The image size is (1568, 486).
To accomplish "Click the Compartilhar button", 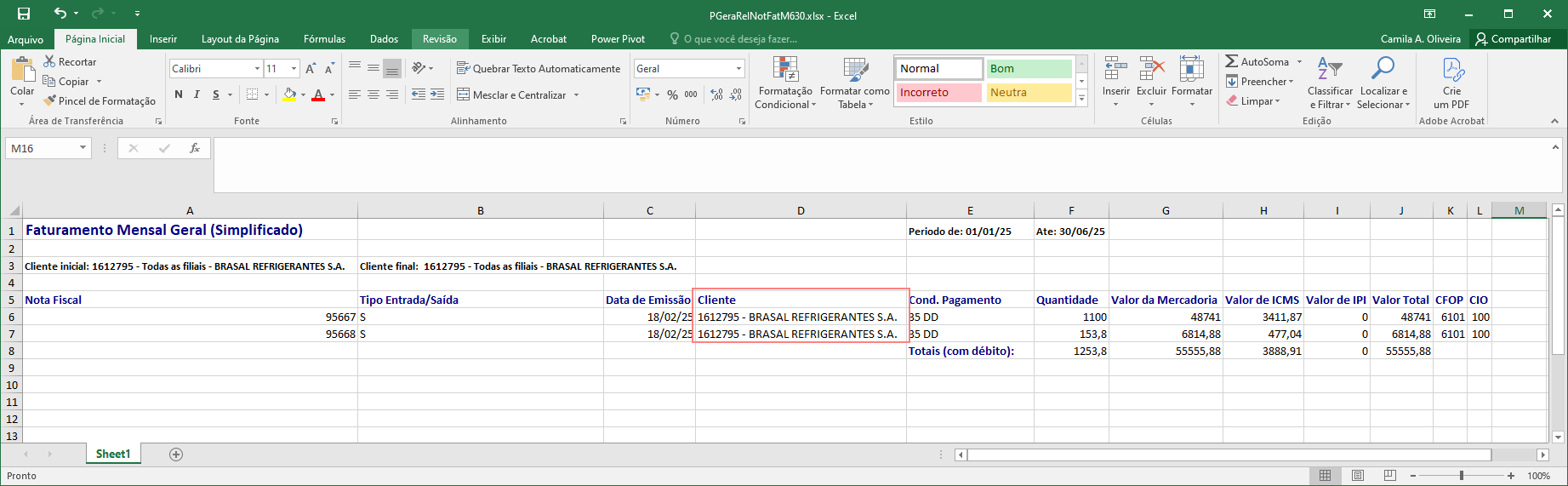I will pyautogui.click(x=1514, y=39).
